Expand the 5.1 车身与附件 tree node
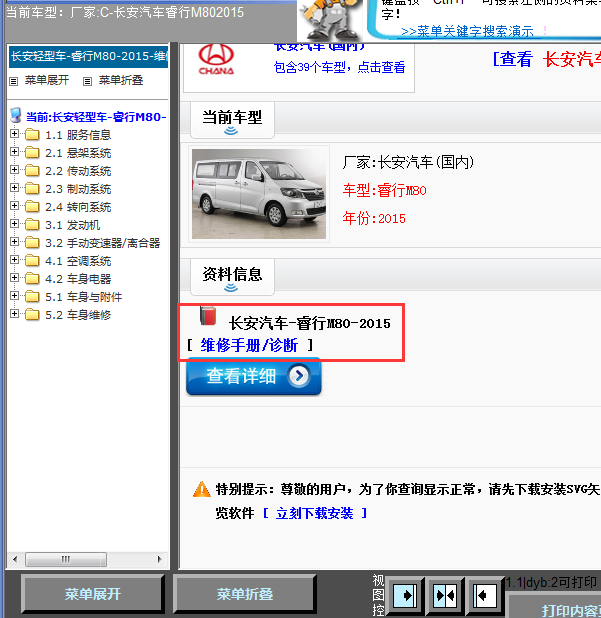 click(x=15, y=296)
